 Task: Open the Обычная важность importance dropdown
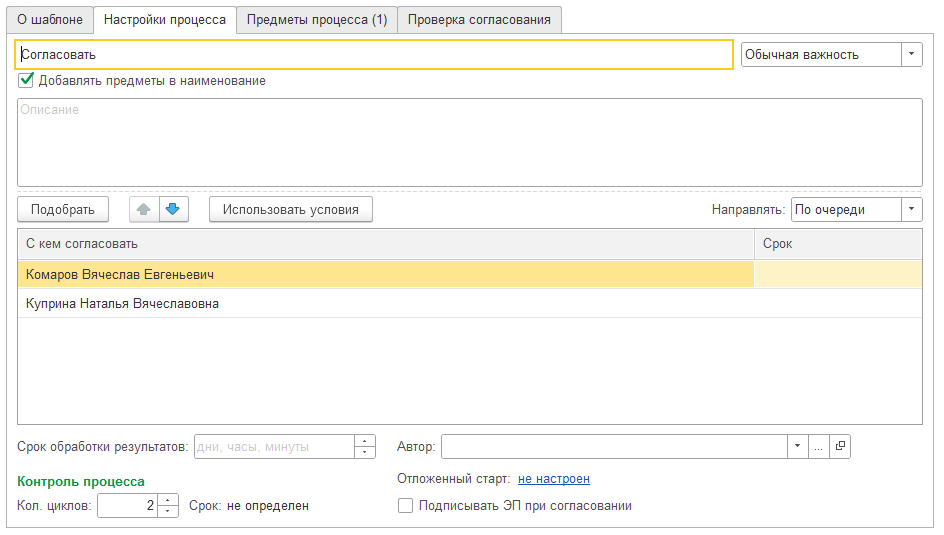point(911,55)
